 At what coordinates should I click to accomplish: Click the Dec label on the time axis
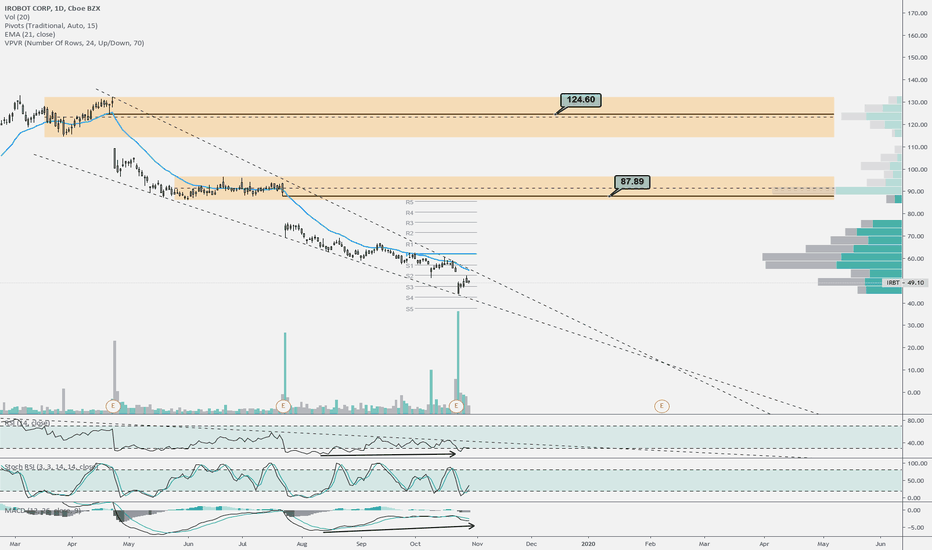coord(531,543)
